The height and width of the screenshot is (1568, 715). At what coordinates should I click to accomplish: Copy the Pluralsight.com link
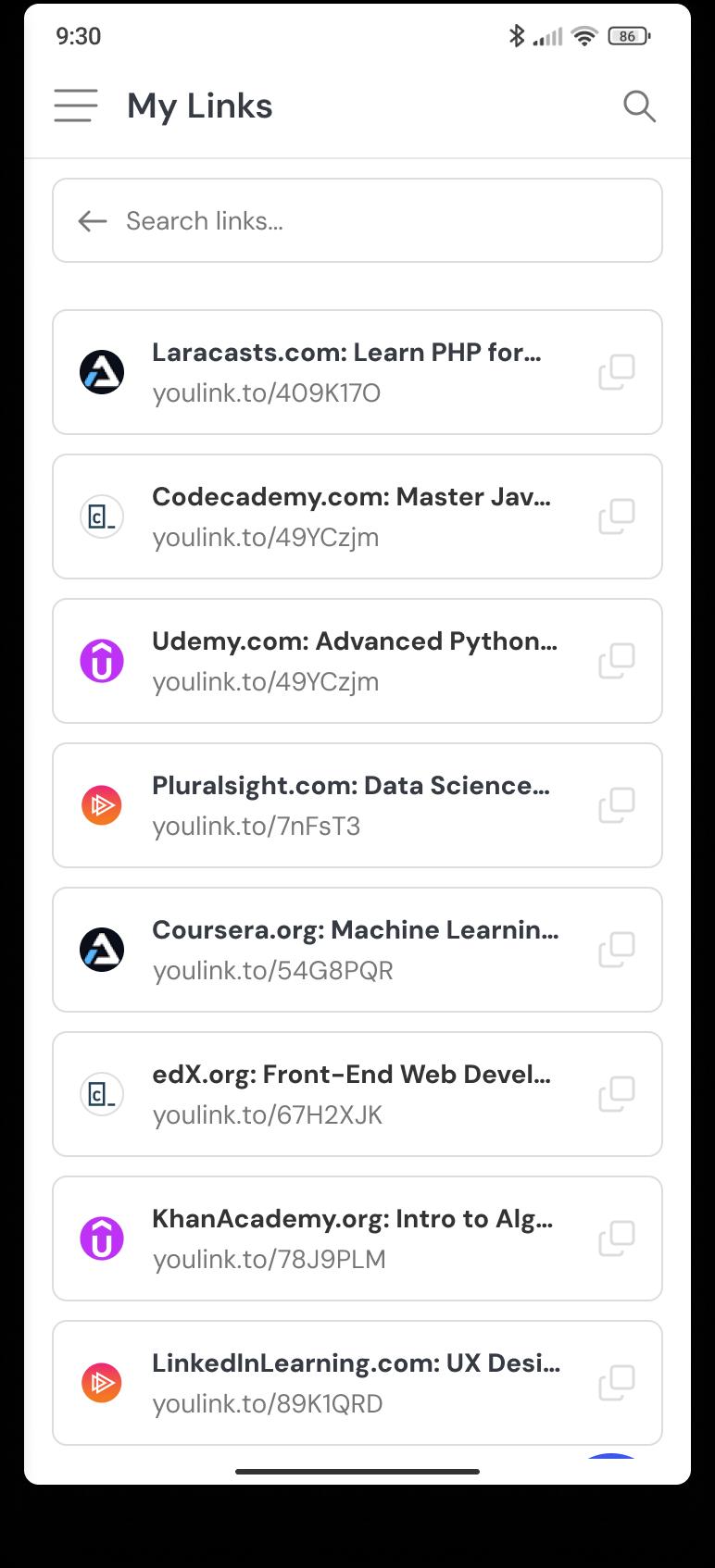pyautogui.click(x=617, y=805)
